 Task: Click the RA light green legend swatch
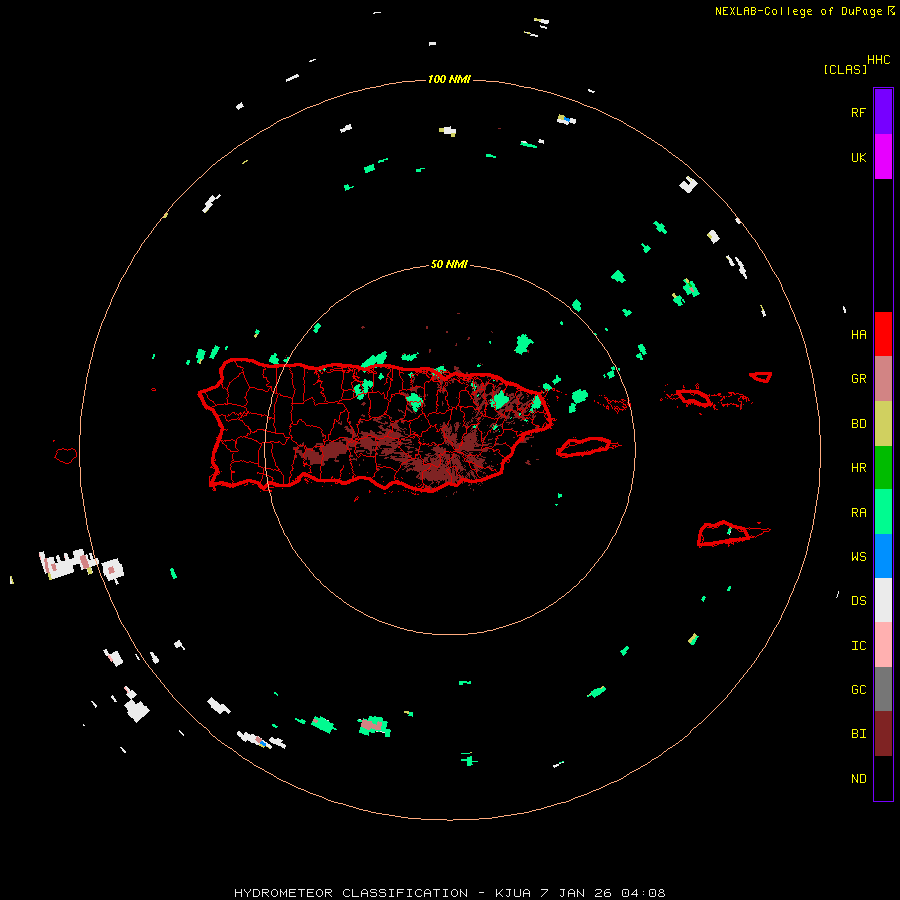point(883,512)
